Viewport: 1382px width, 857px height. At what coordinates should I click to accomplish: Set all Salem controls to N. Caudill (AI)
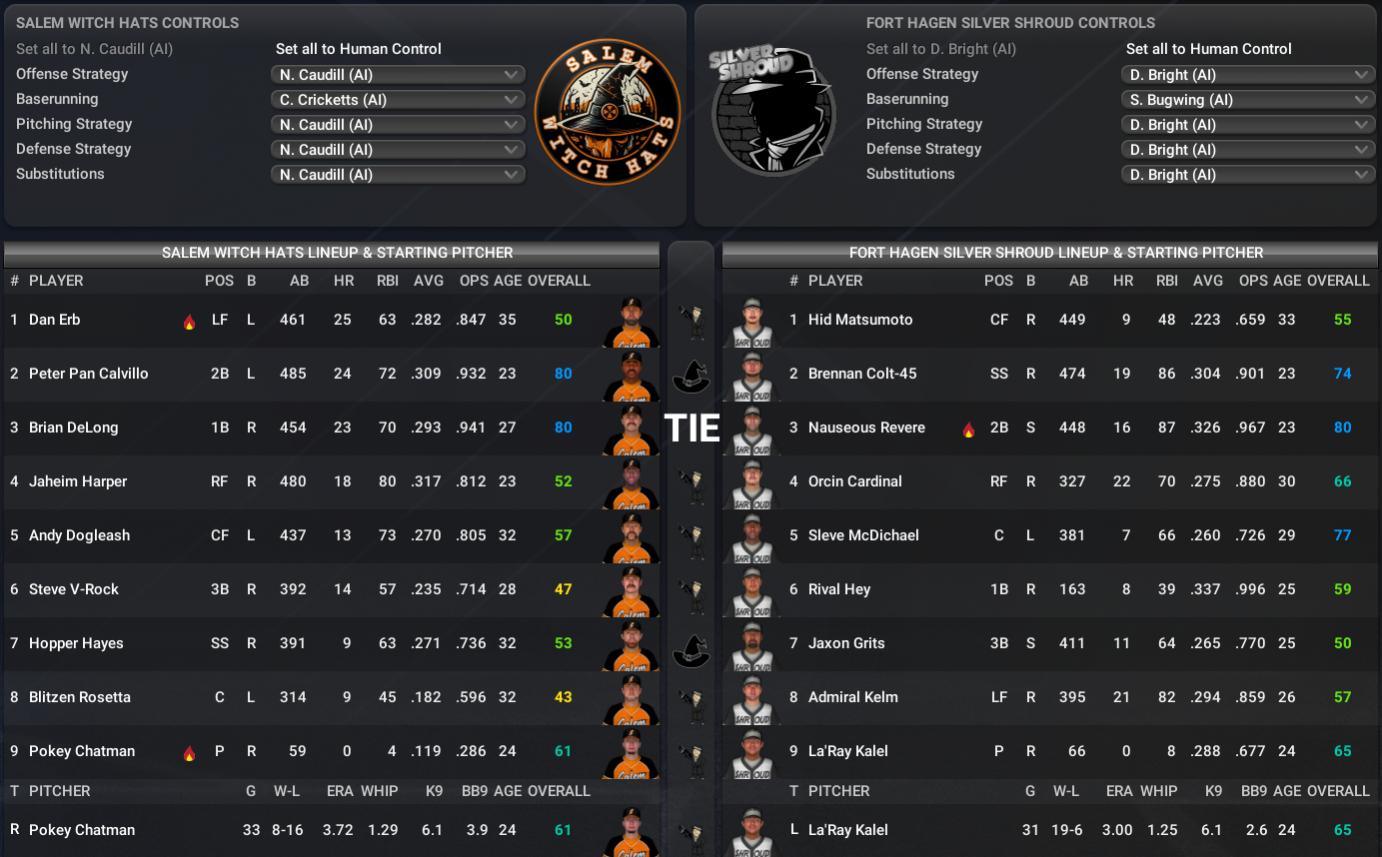(x=94, y=48)
